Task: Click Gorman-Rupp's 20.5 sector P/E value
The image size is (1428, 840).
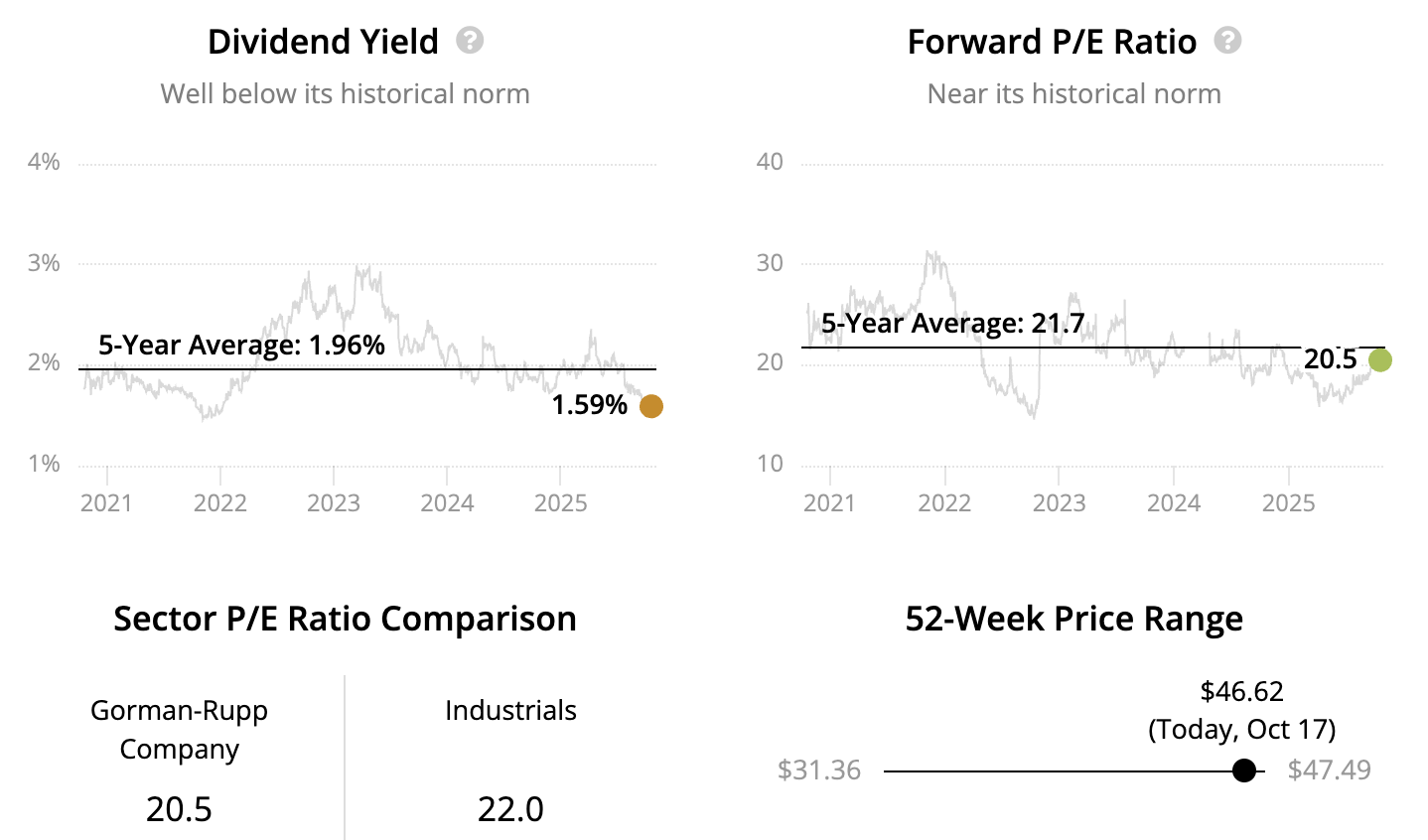Action: 179,809
